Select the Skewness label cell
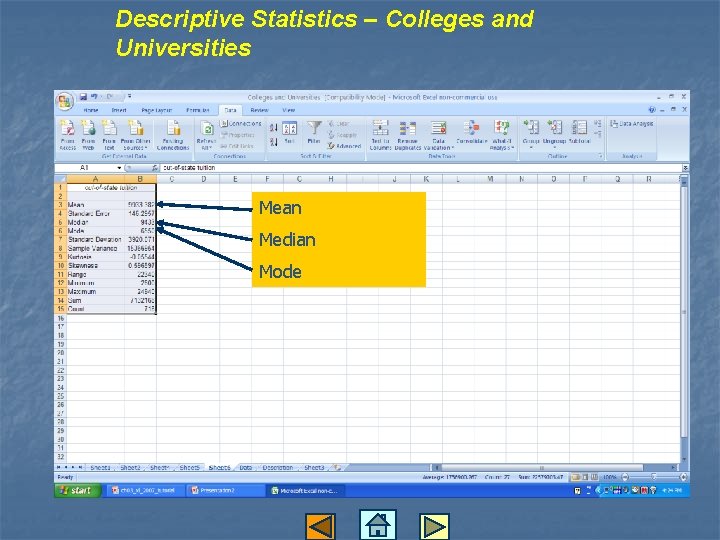 [96, 265]
